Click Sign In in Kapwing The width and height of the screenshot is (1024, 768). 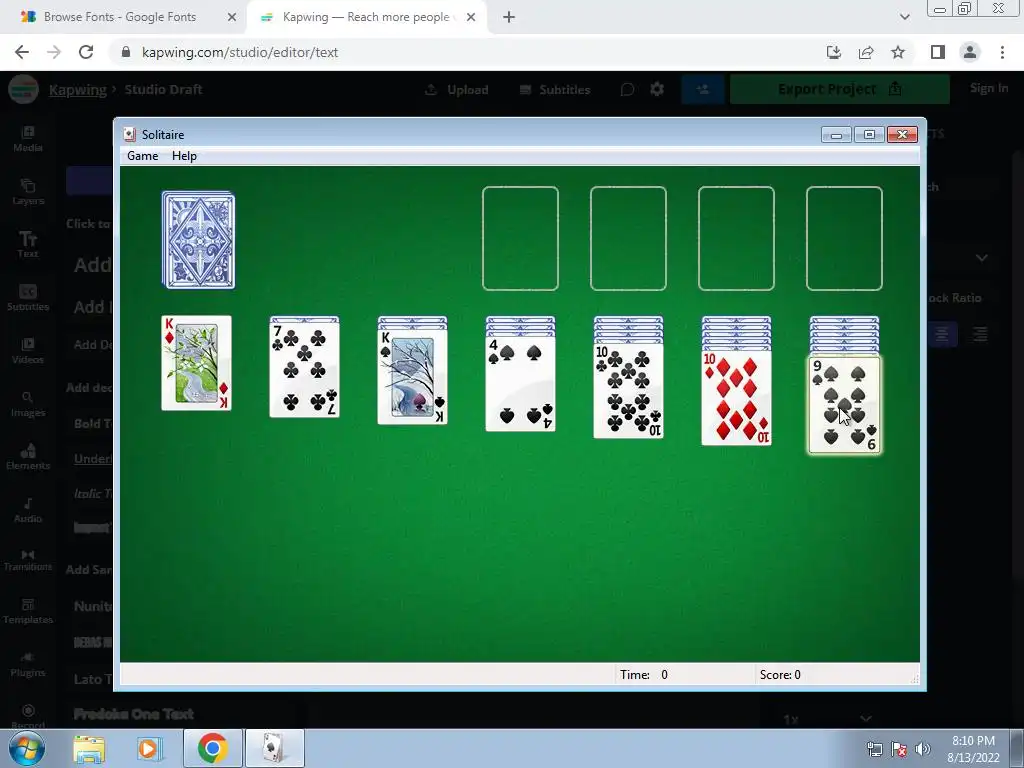[989, 88]
